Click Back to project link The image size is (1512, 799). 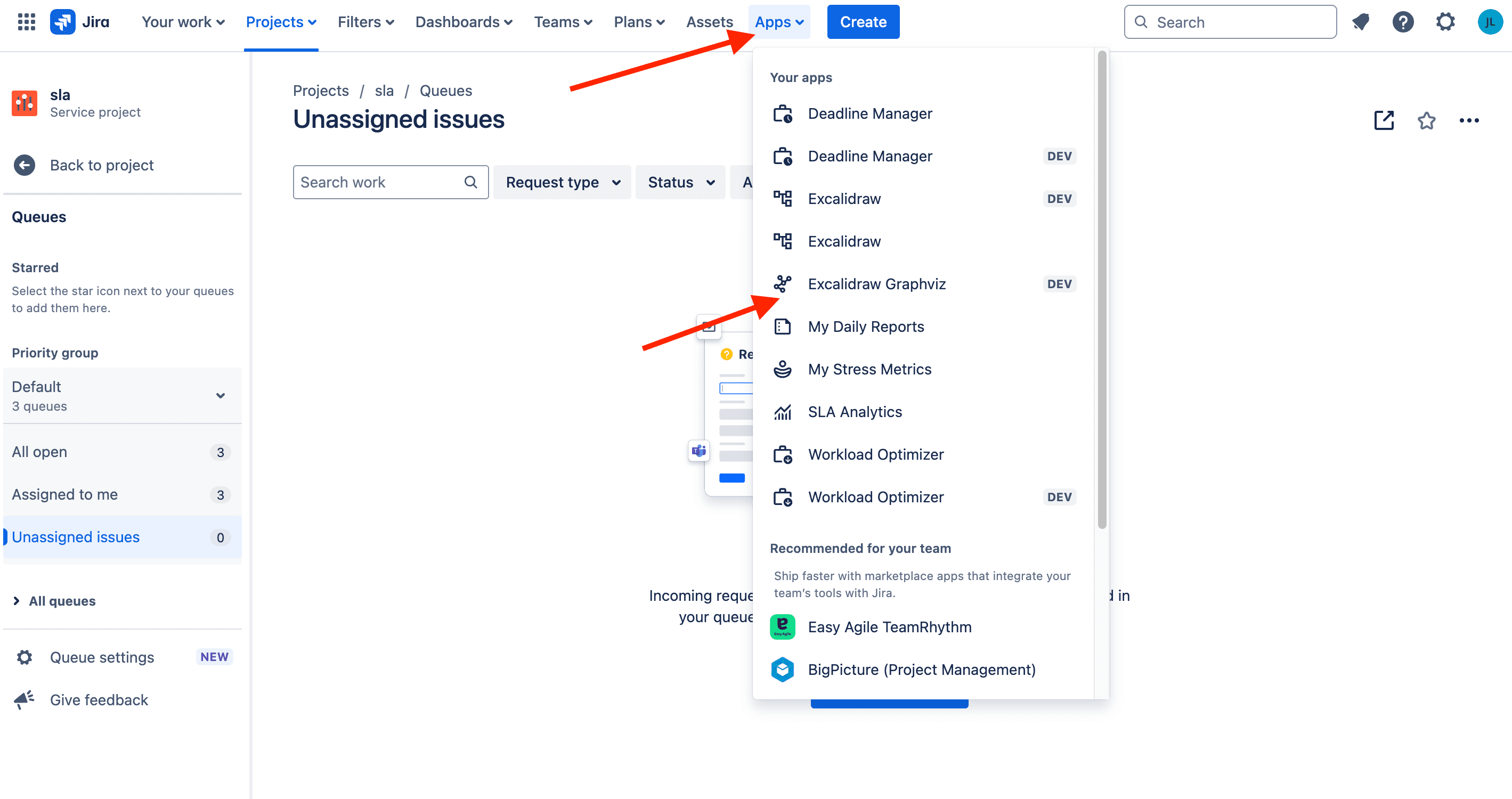tap(102, 166)
